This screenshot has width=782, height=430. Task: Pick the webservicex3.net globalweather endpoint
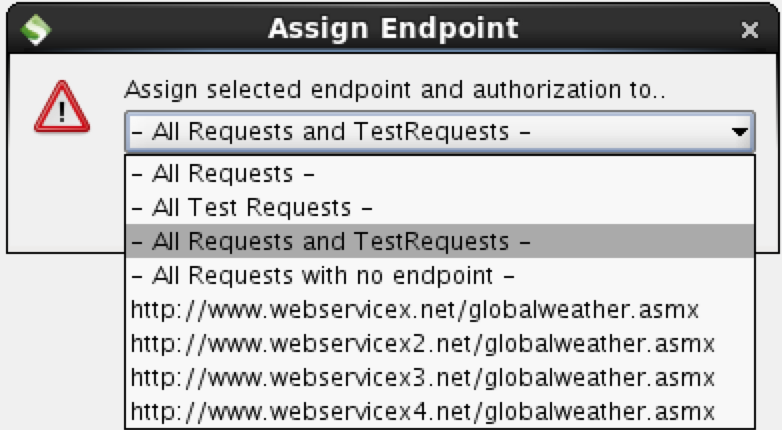[423, 378]
